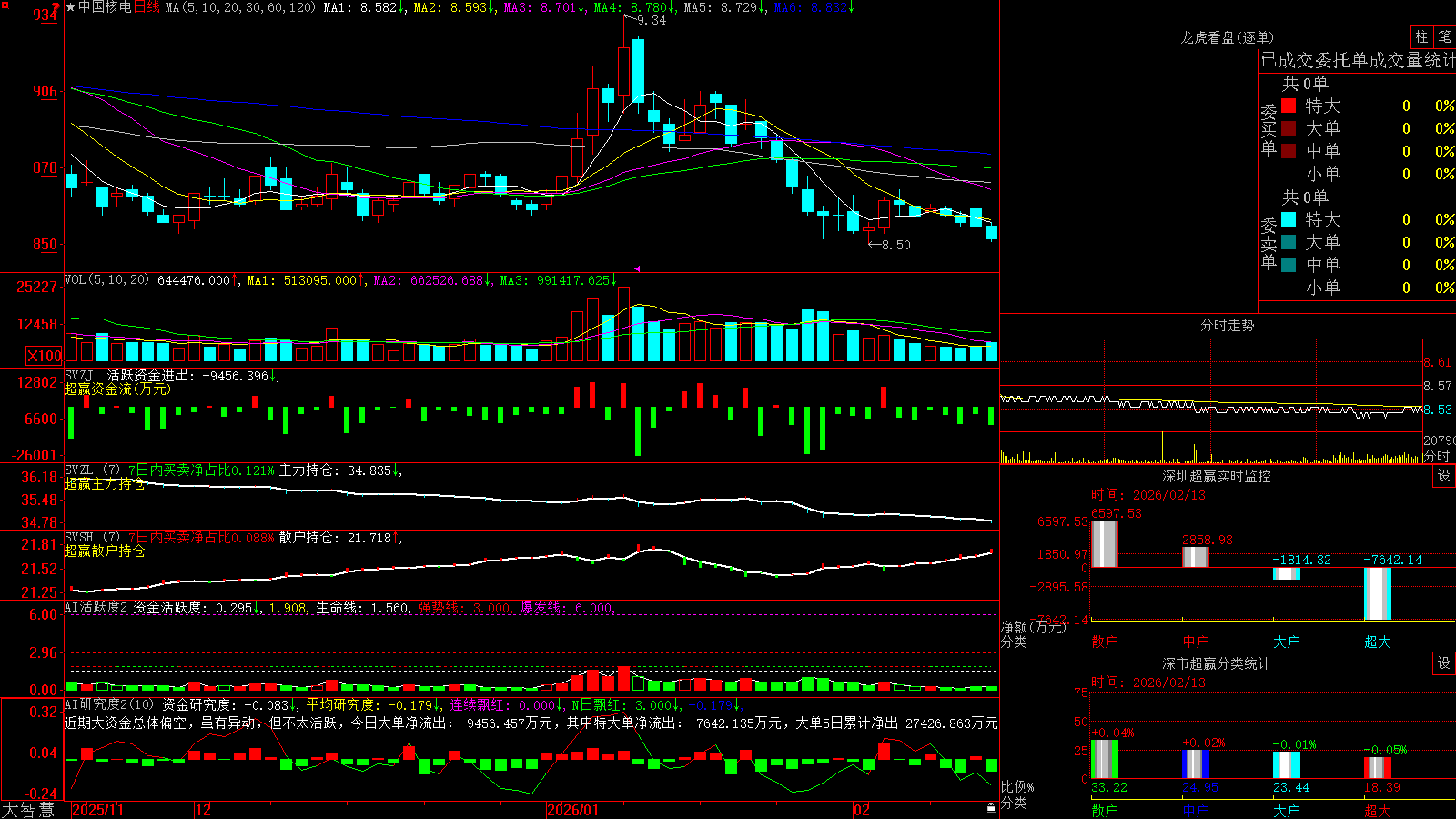
Task: Click the 委买单 section label
Action: coord(1269,129)
